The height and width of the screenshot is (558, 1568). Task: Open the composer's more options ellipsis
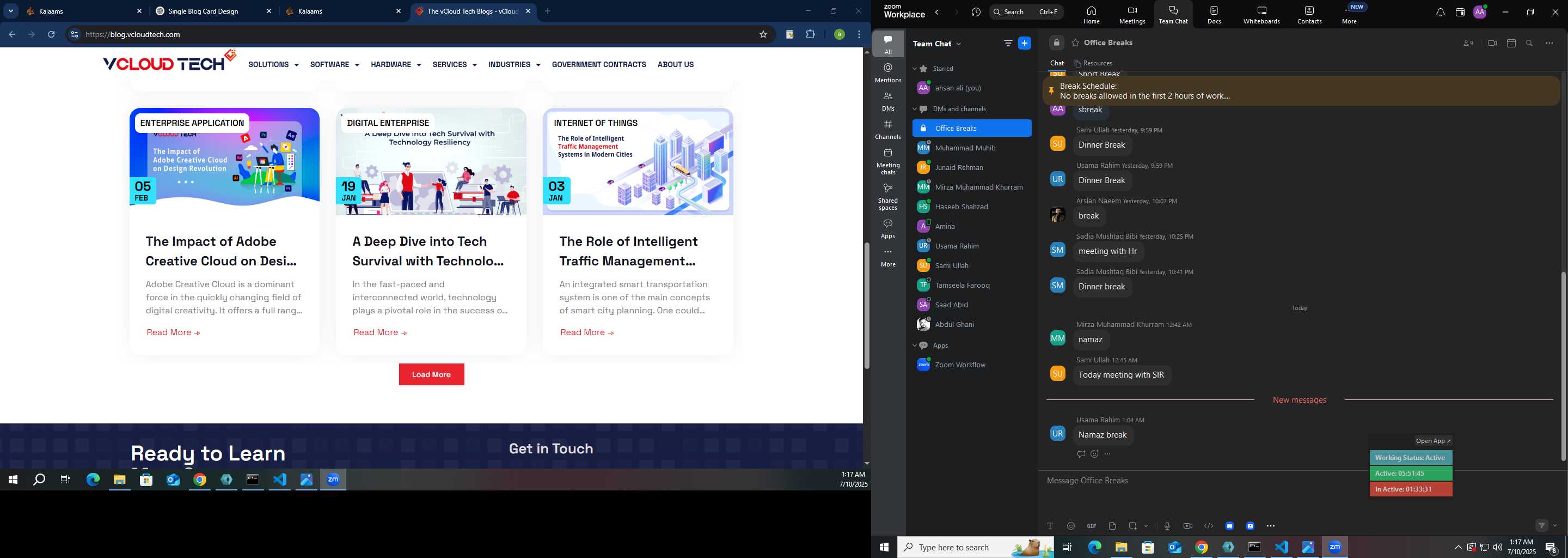(x=1270, y=526)
